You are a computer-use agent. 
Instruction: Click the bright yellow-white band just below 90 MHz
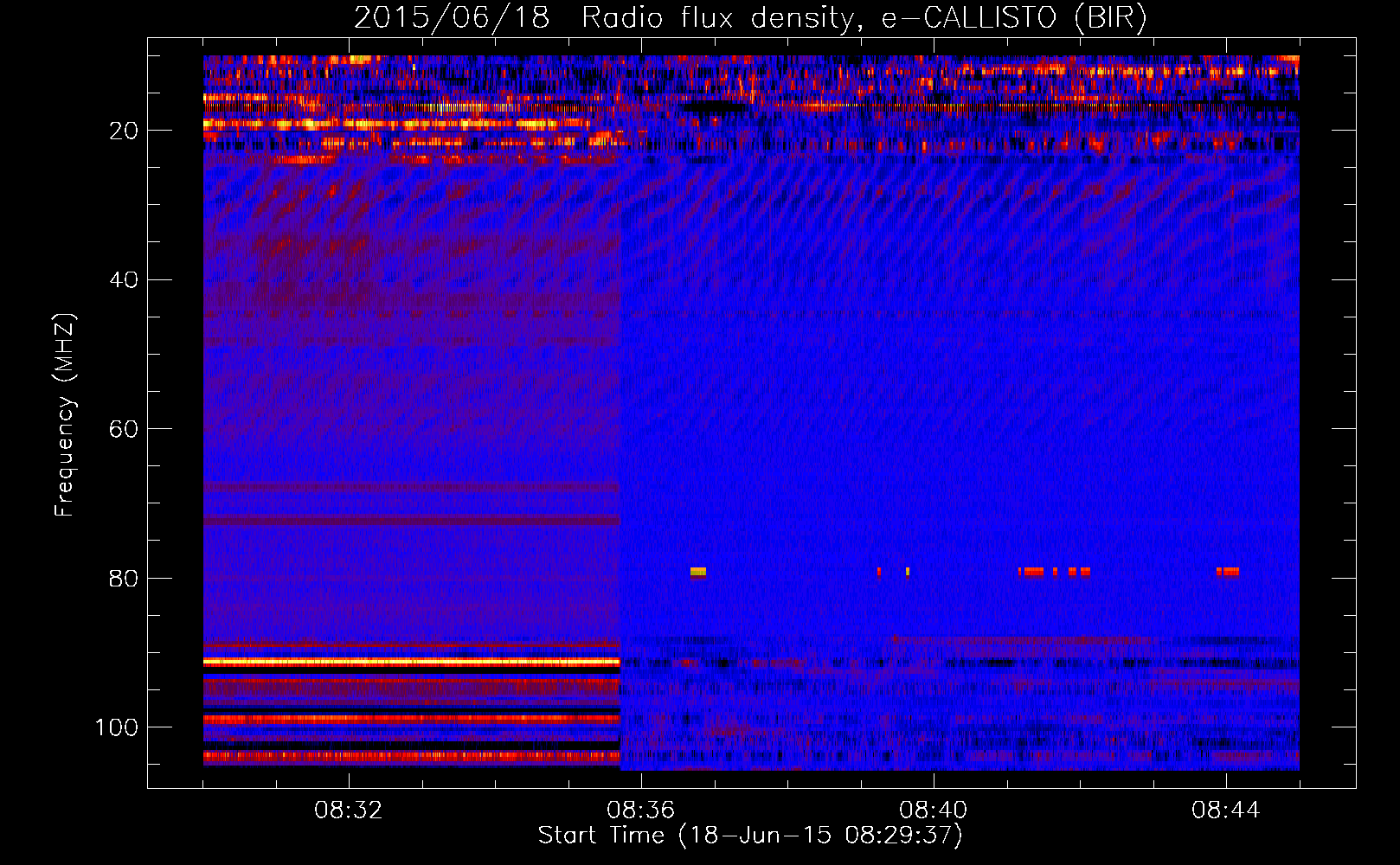412,662
